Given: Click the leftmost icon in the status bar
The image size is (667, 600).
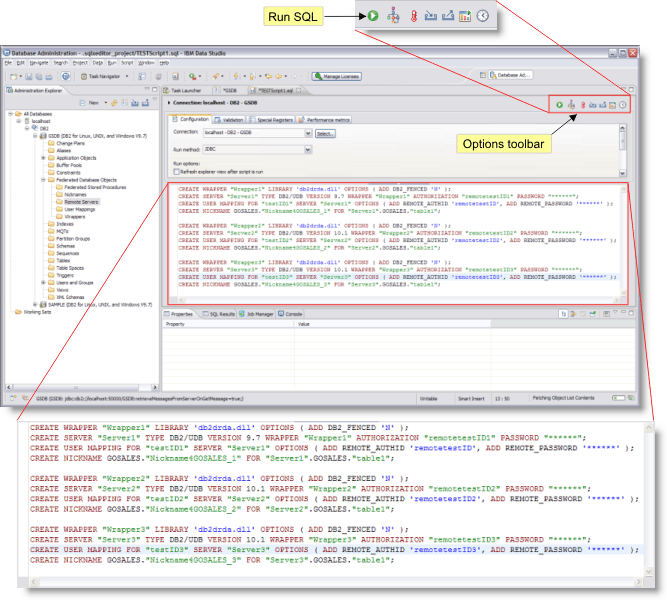Looking at the screenshot, I should pyautogui.click(x=13, y=398).
